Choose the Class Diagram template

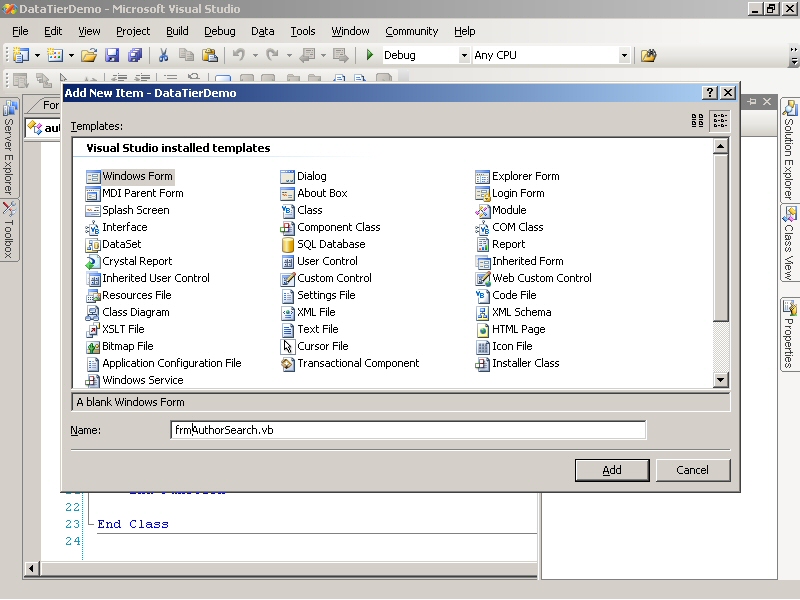pos(128,312)
